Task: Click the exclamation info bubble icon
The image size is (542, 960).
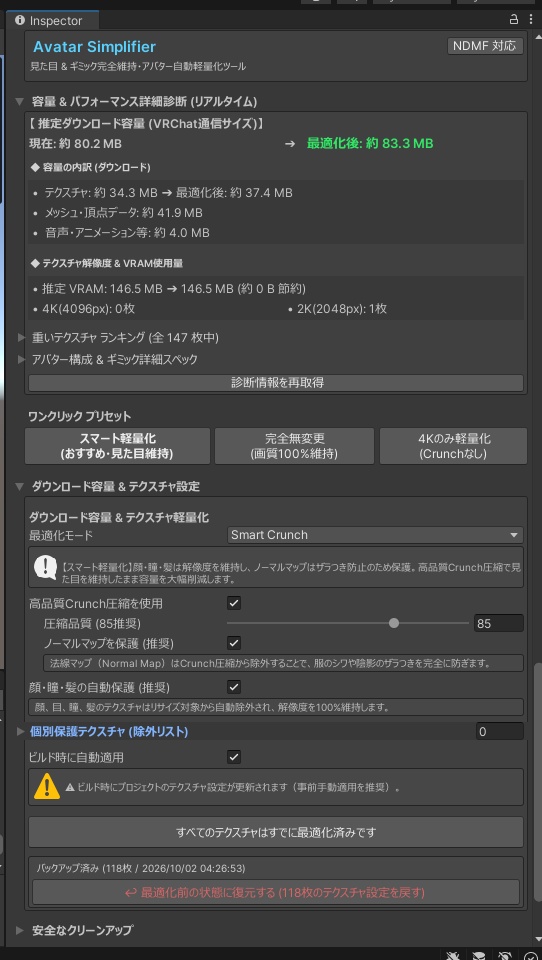Action: pos(46,568)
